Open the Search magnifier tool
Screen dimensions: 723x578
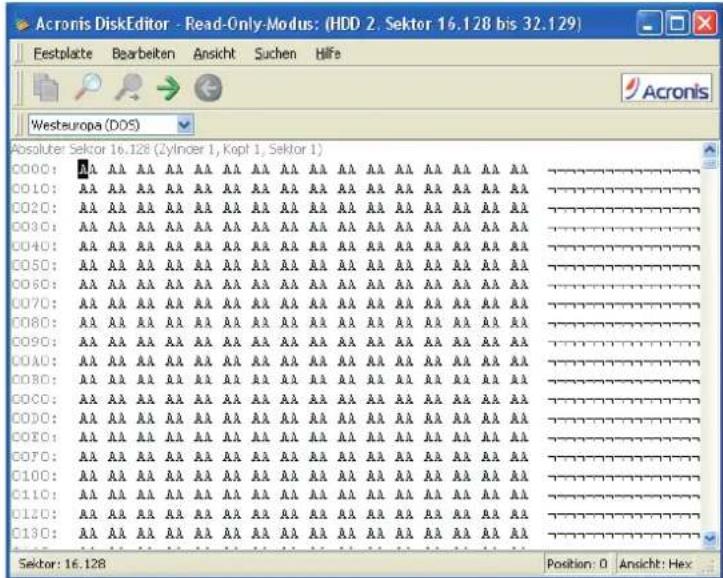[x=89, y=87]
